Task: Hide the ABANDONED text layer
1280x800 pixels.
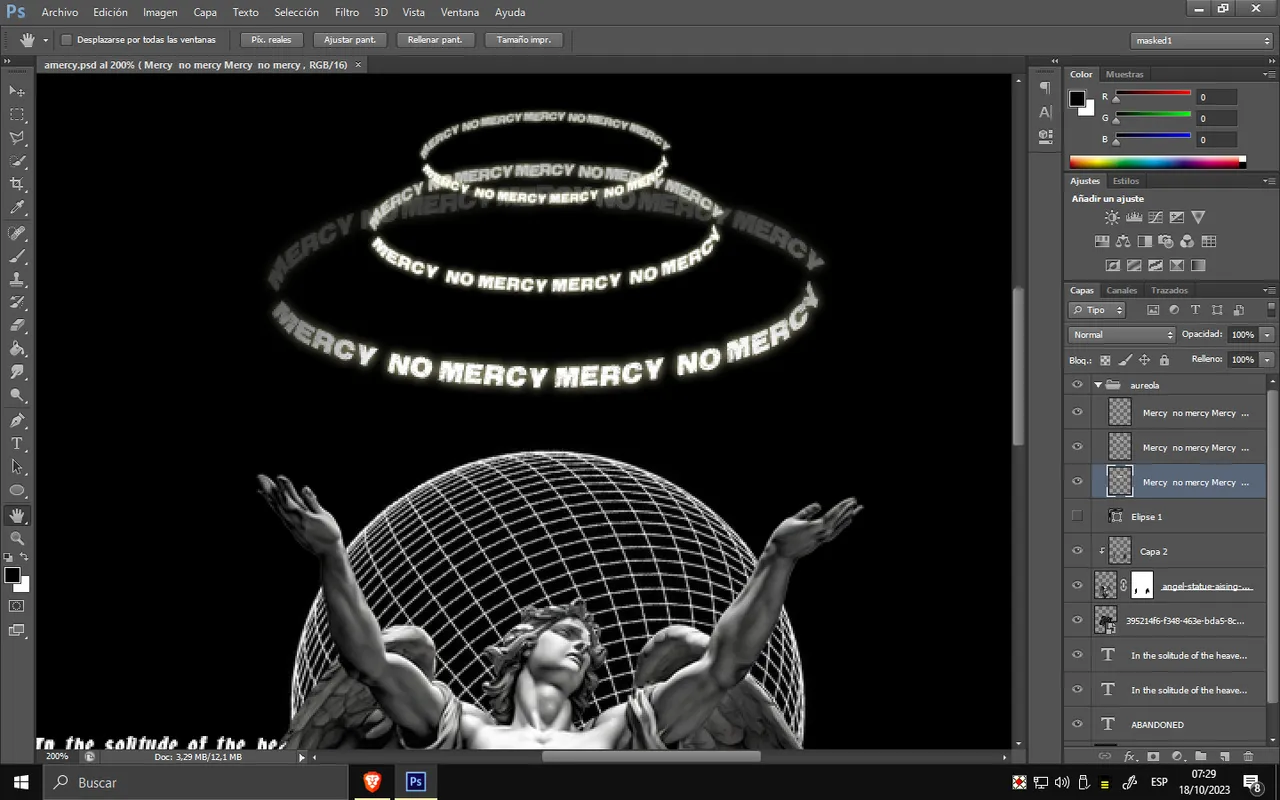Action: (1077, 724)
